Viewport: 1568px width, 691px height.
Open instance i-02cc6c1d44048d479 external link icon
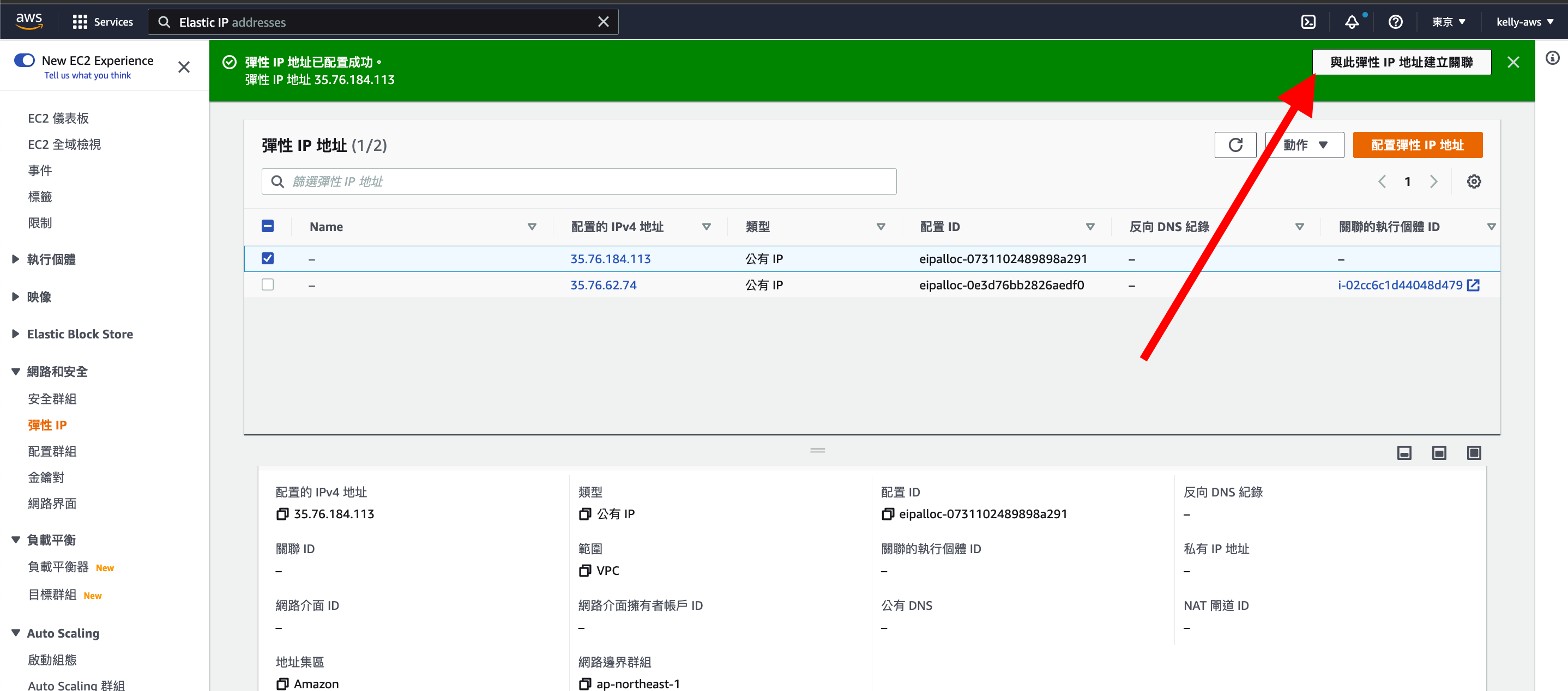pyautogui.click(x=1473, y=285)
